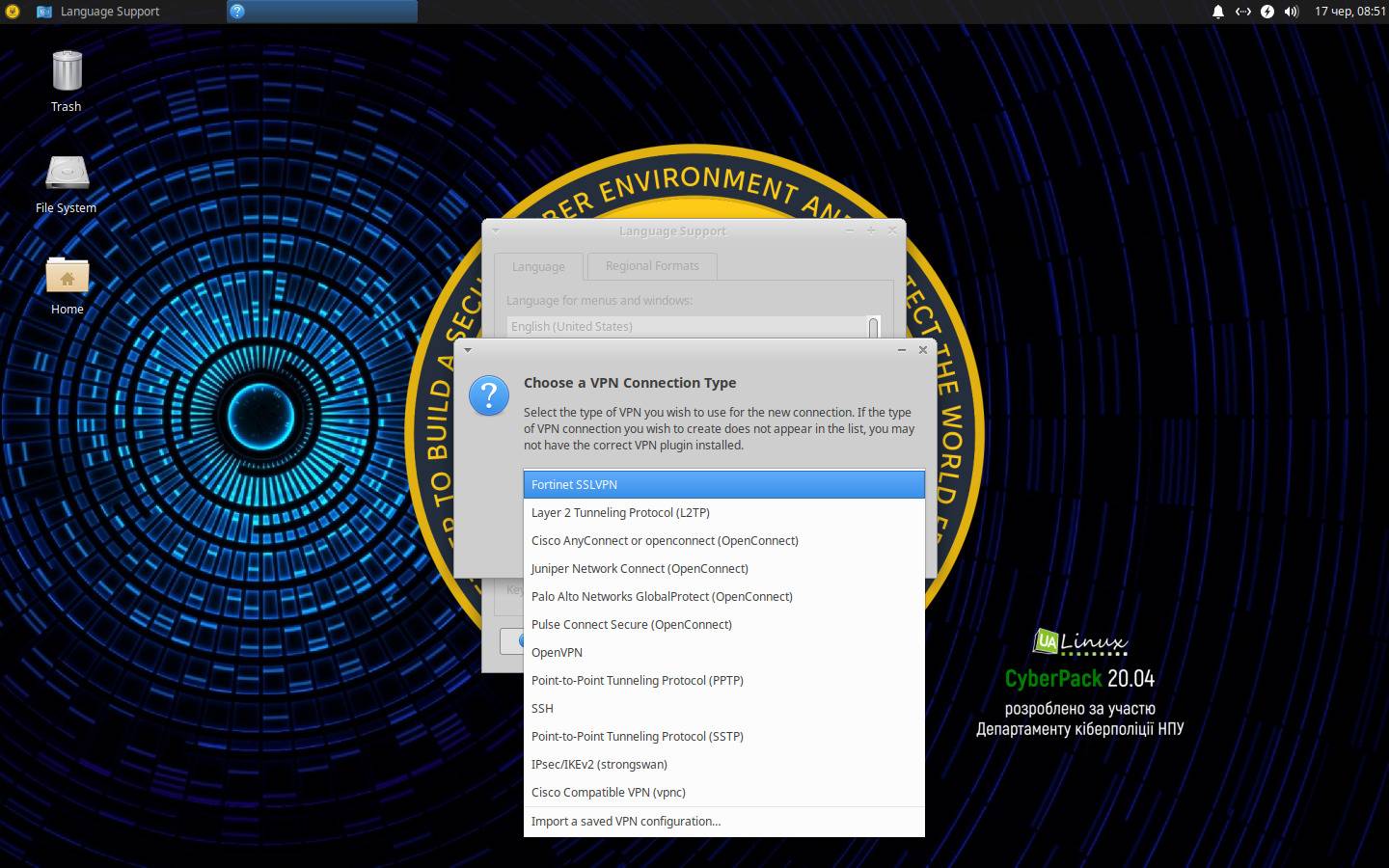The width and height of the screenshot is (1389, 868).
Task: Select Juniper Network Connect (OpenConnect)
Action: click(x=723, y=568)
